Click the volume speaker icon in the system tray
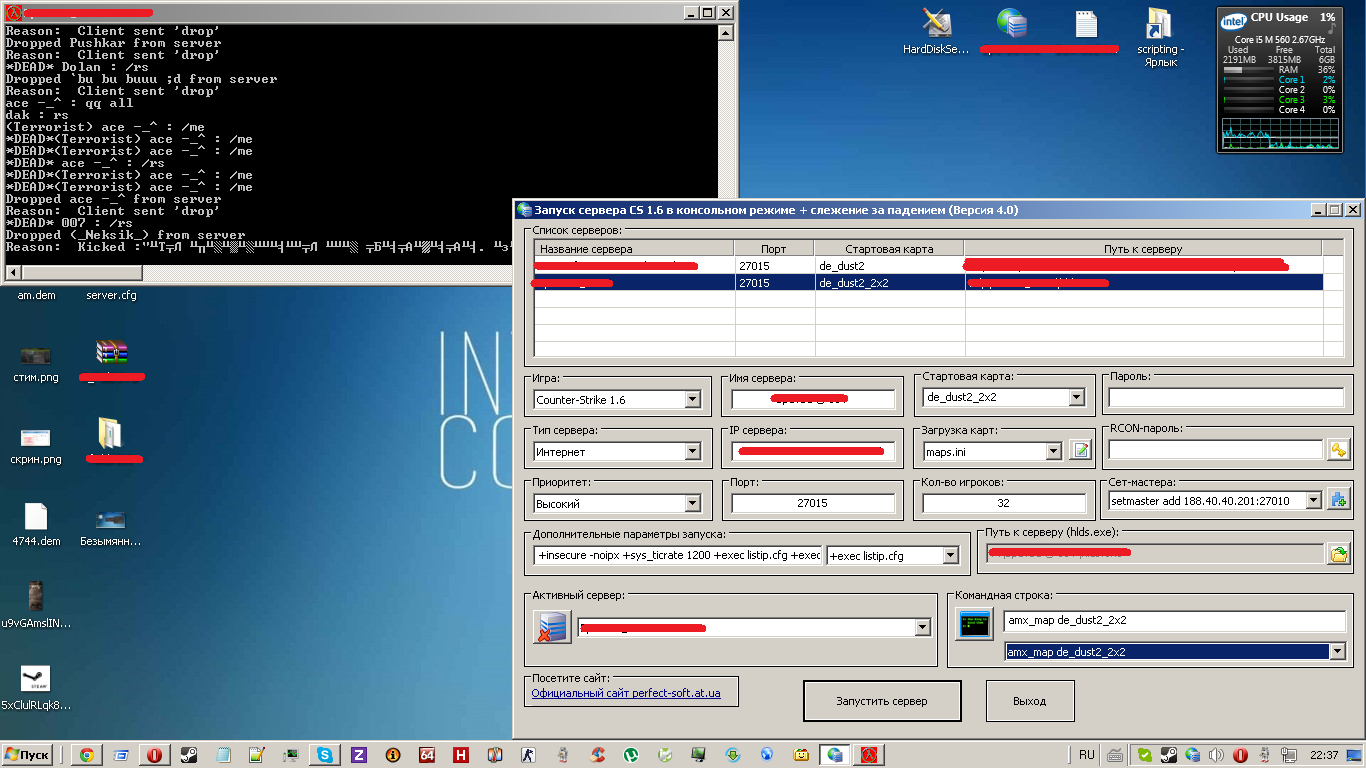This screenshot has width=1366, height=768. pos(1217,755)
